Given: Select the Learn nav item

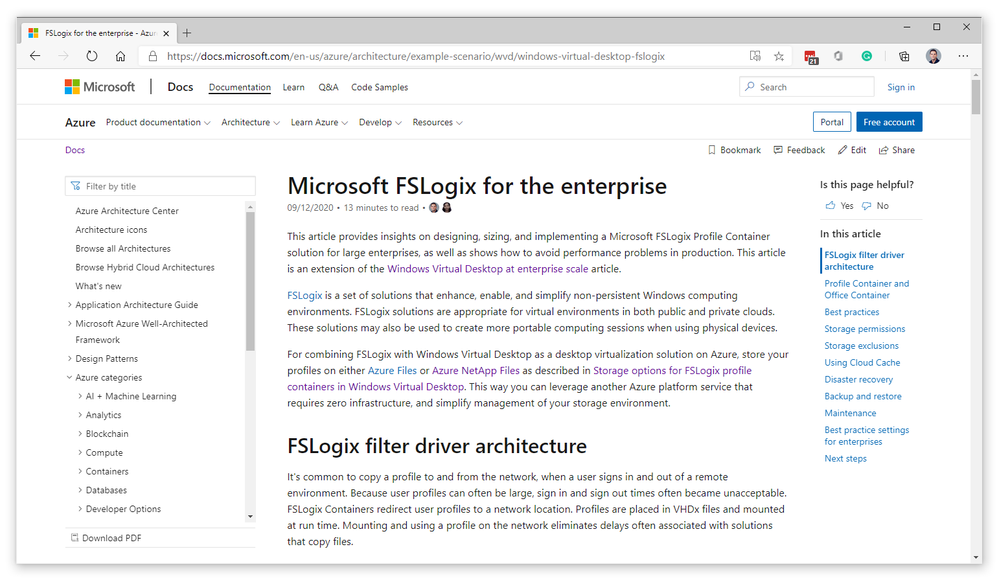Looking at the screenshot, I should pos(294,87).
